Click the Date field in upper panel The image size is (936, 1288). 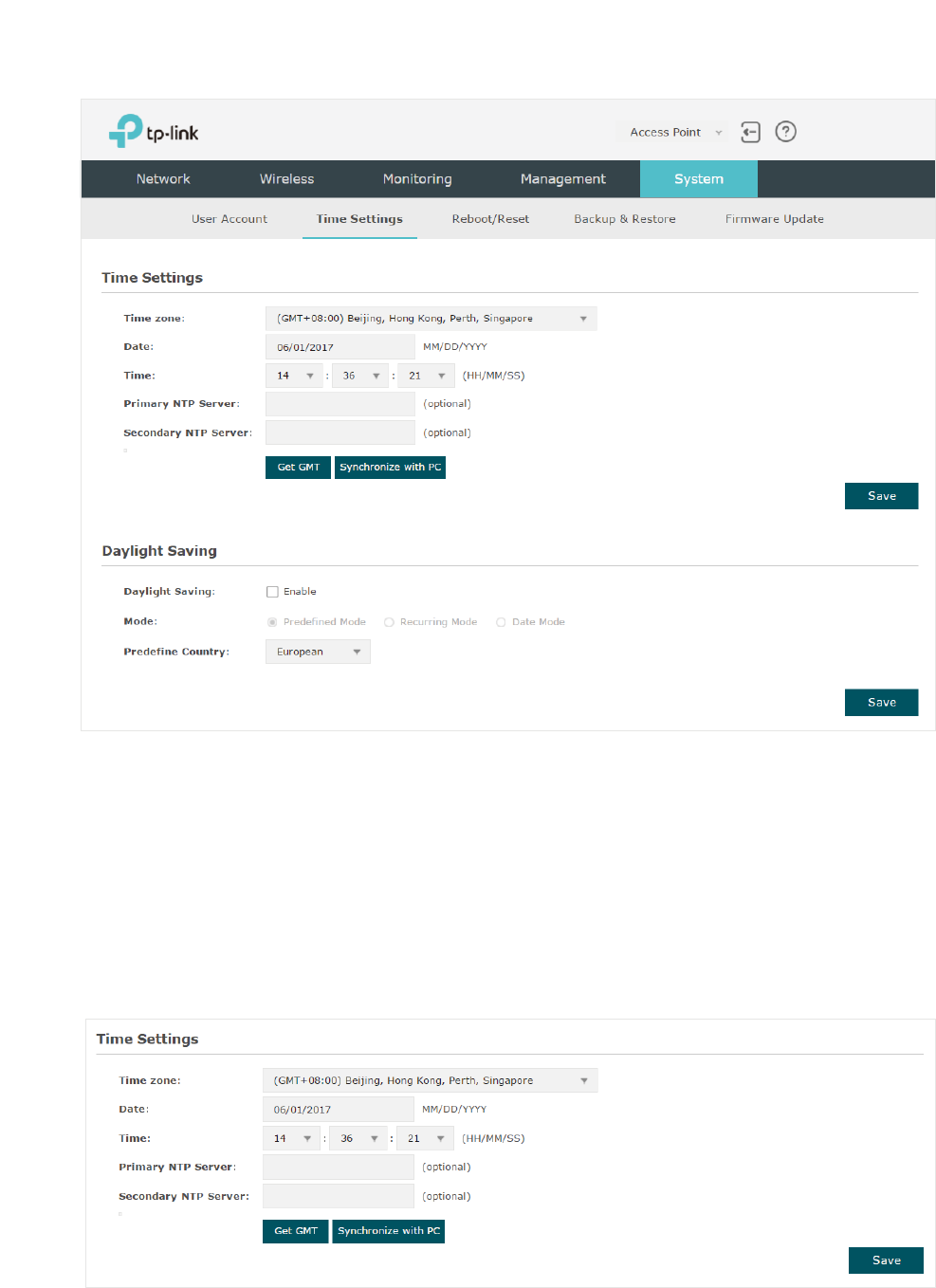[340, 347]
